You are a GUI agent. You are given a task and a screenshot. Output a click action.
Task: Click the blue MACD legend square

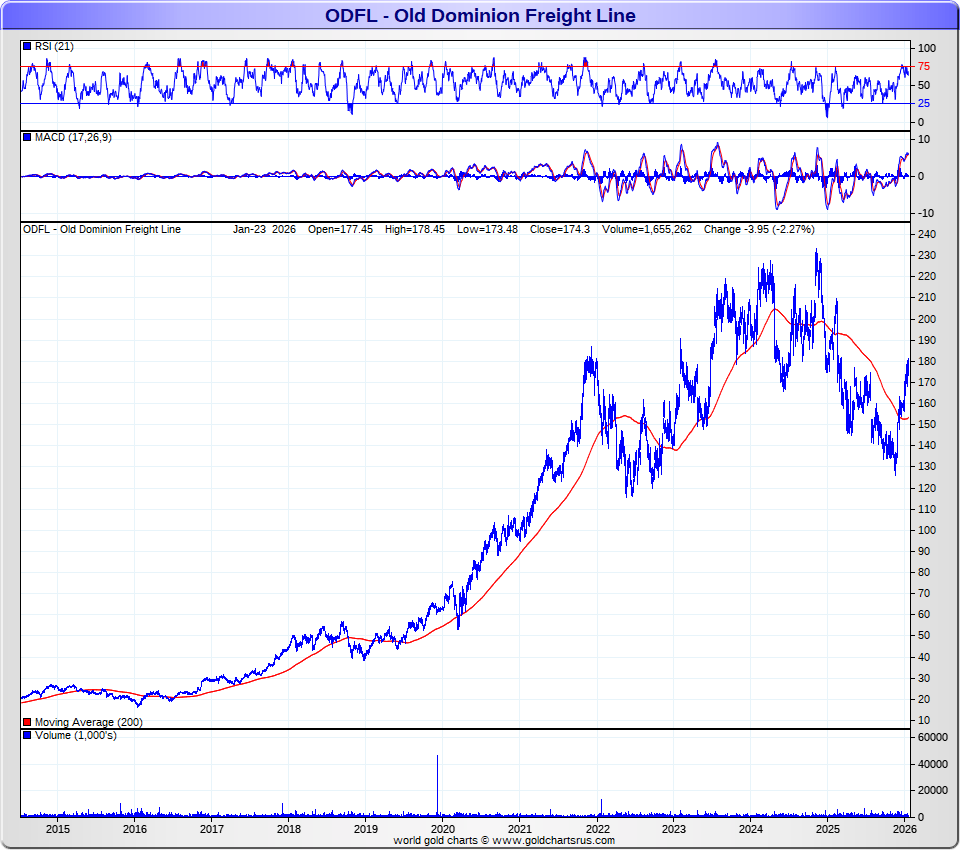27,137
